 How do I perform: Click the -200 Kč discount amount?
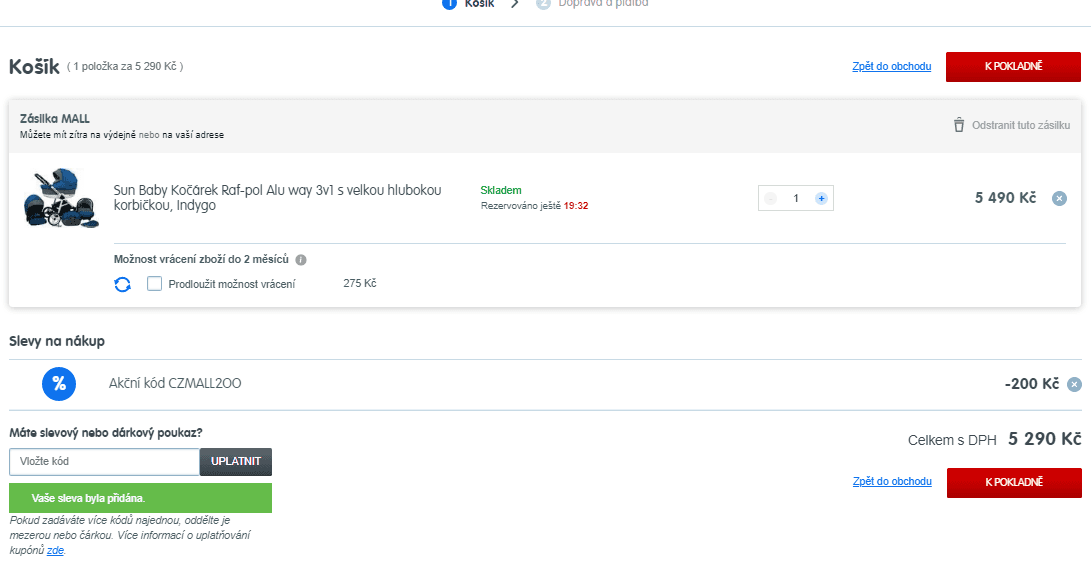(1032, 385)
